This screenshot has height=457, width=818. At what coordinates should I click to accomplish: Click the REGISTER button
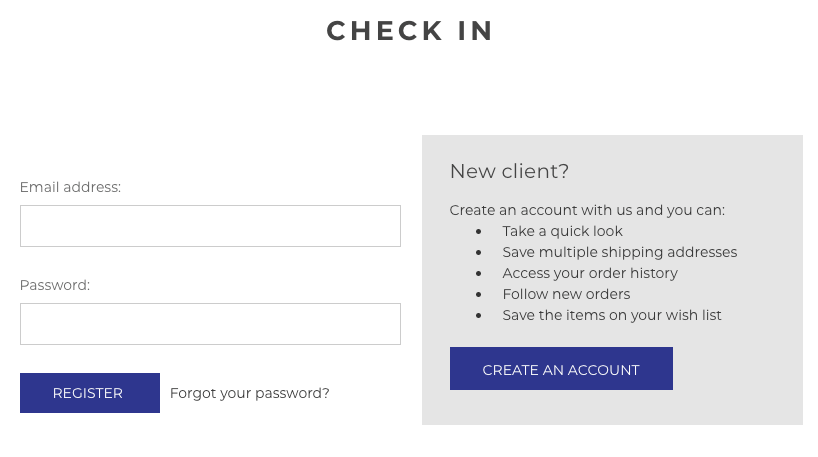(90, 393)
